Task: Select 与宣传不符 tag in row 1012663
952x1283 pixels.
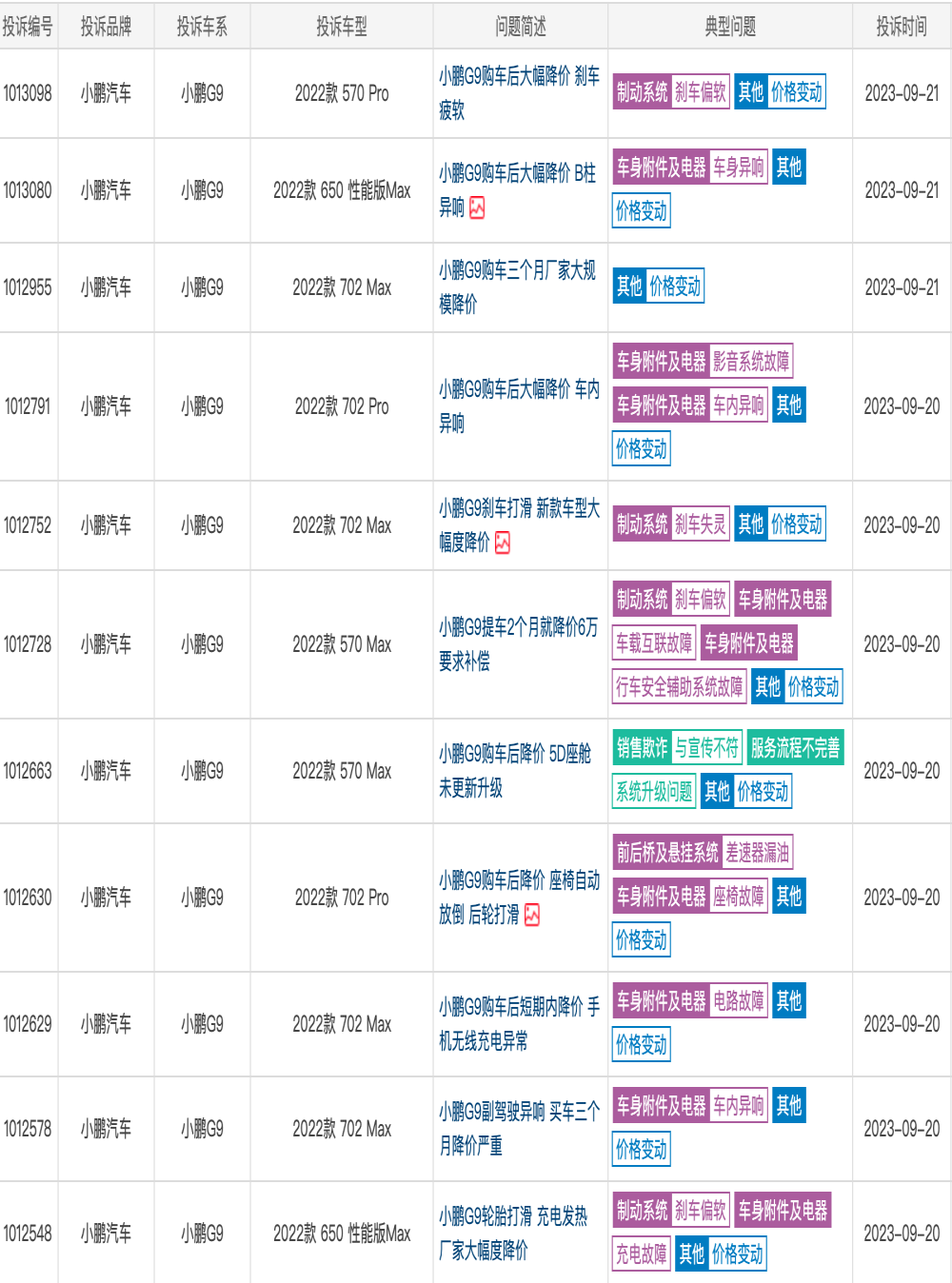Action: pos(706,748)
